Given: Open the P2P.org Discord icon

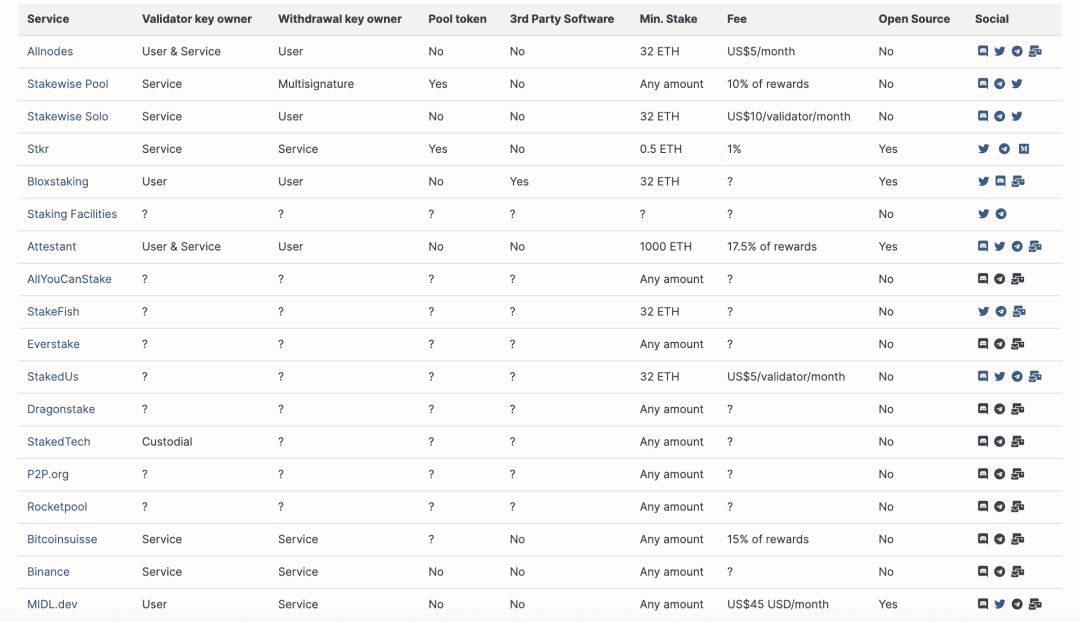Looking at the screenshot, I should (x=983, y=474).
